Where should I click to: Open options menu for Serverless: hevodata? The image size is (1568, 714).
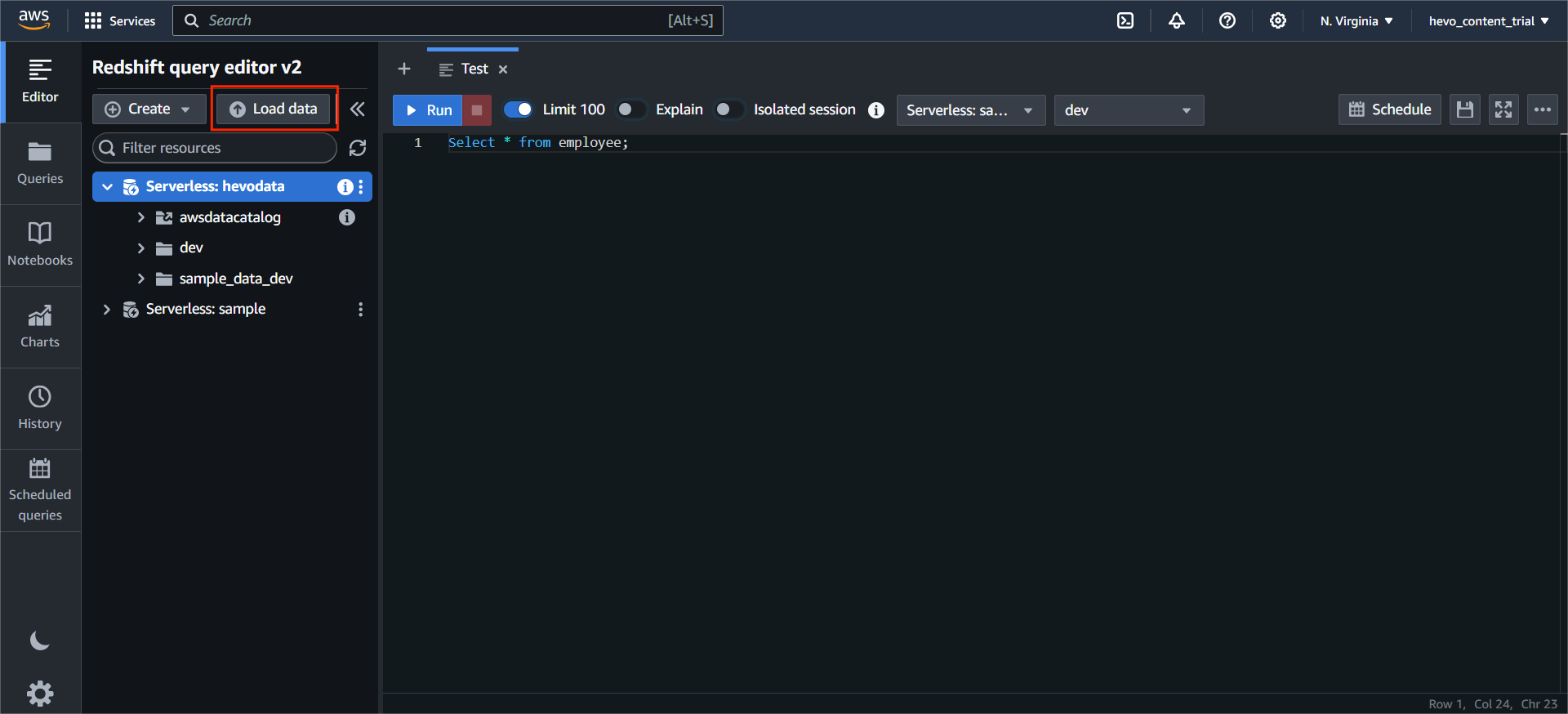pyautogui.click(x=361, y=187)
